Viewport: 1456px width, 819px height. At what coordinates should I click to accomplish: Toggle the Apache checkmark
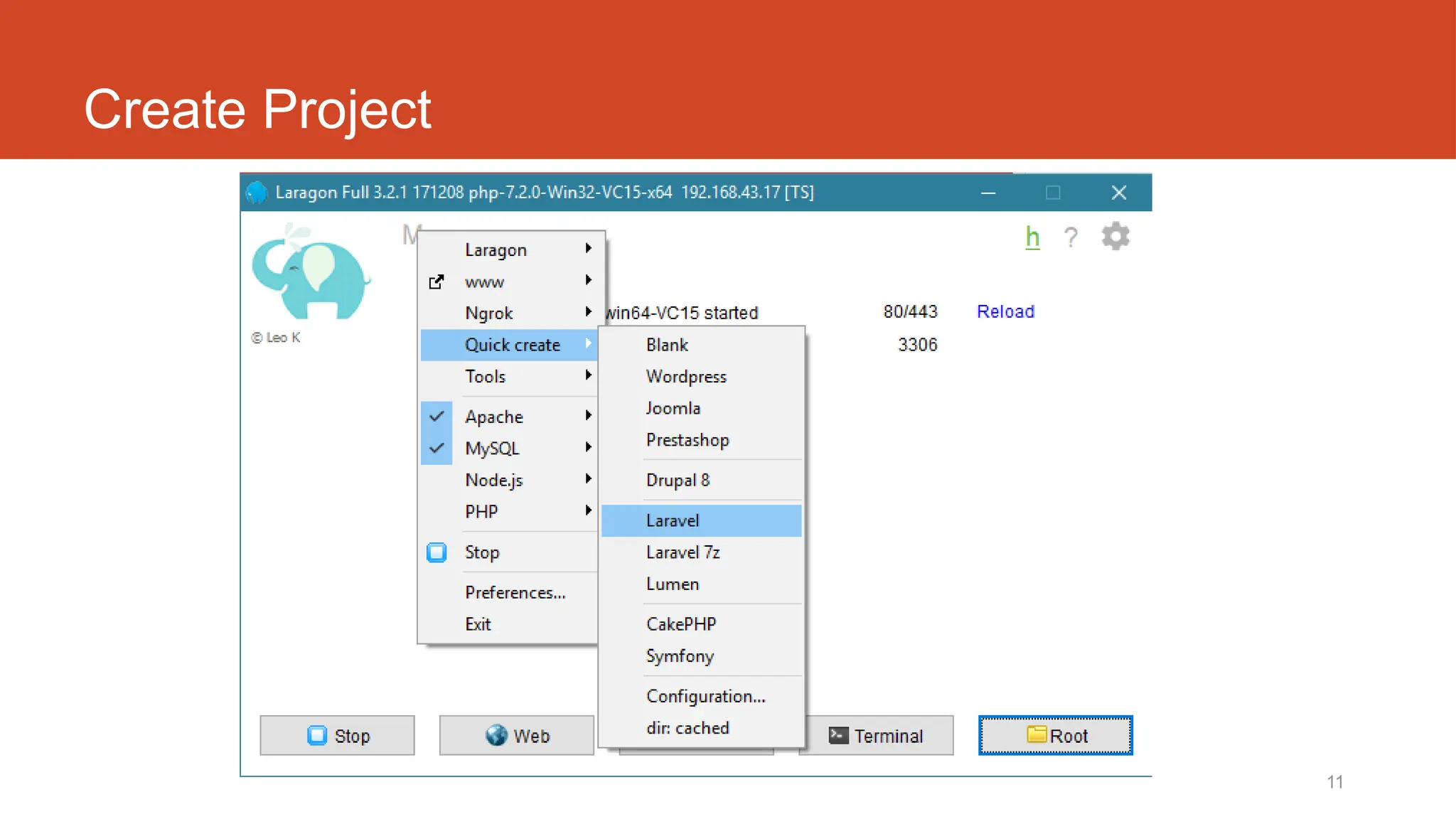(437, 416)
